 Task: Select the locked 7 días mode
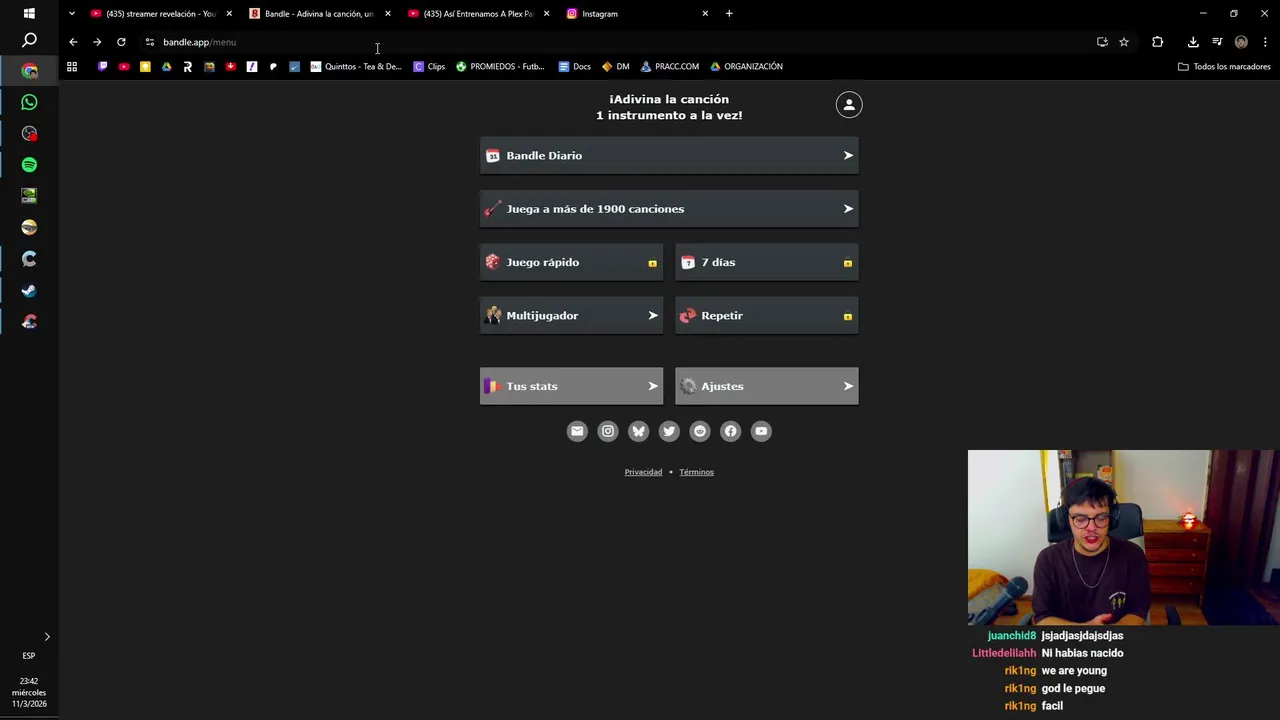coord(766,262)
